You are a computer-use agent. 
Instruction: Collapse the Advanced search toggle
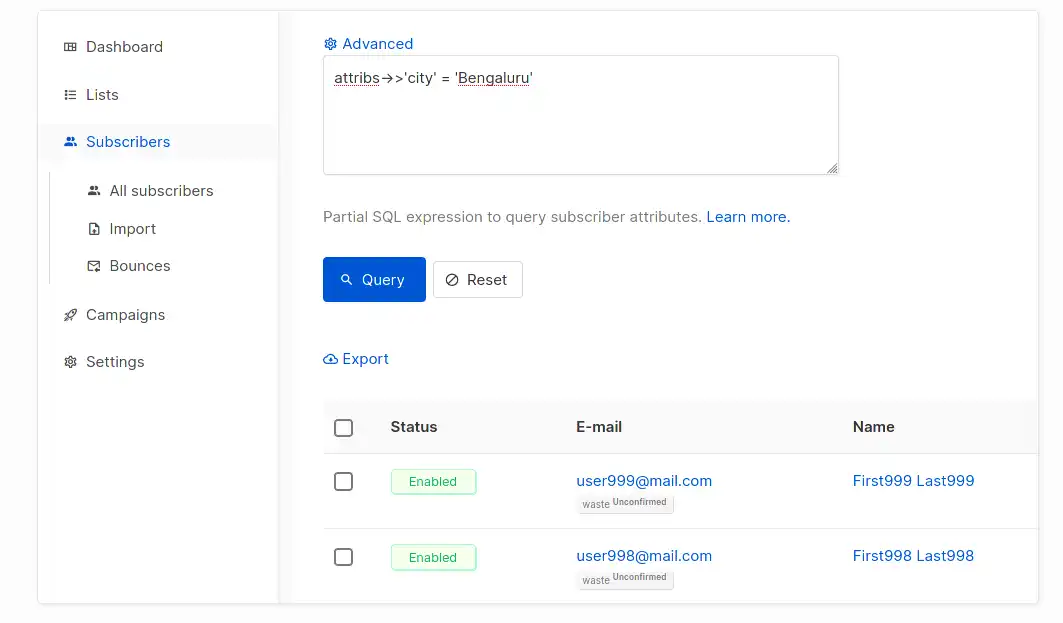pyautogui.click(x=368, y=44)
